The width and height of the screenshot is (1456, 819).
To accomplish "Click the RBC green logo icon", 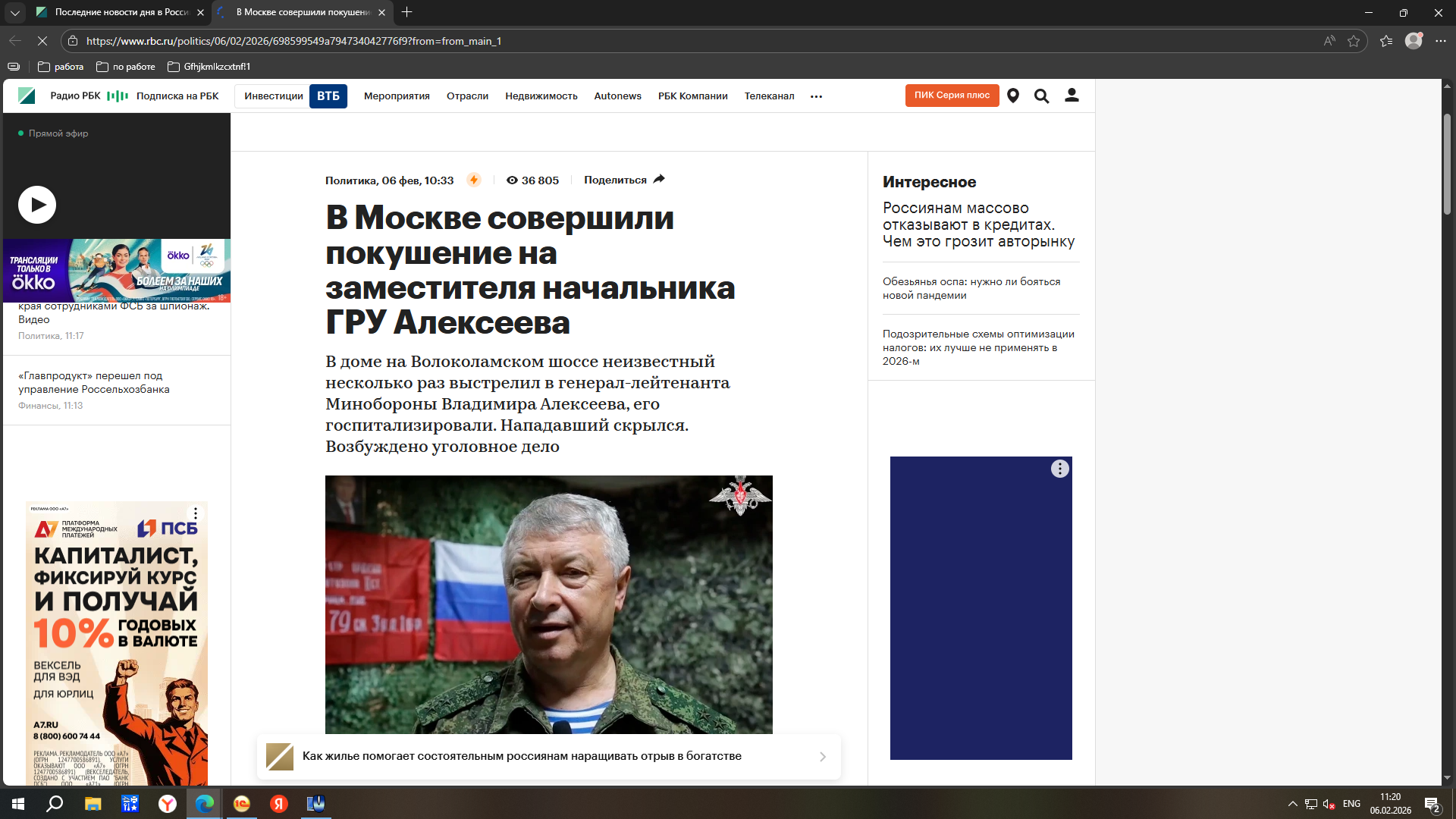I will pos(27,96).
